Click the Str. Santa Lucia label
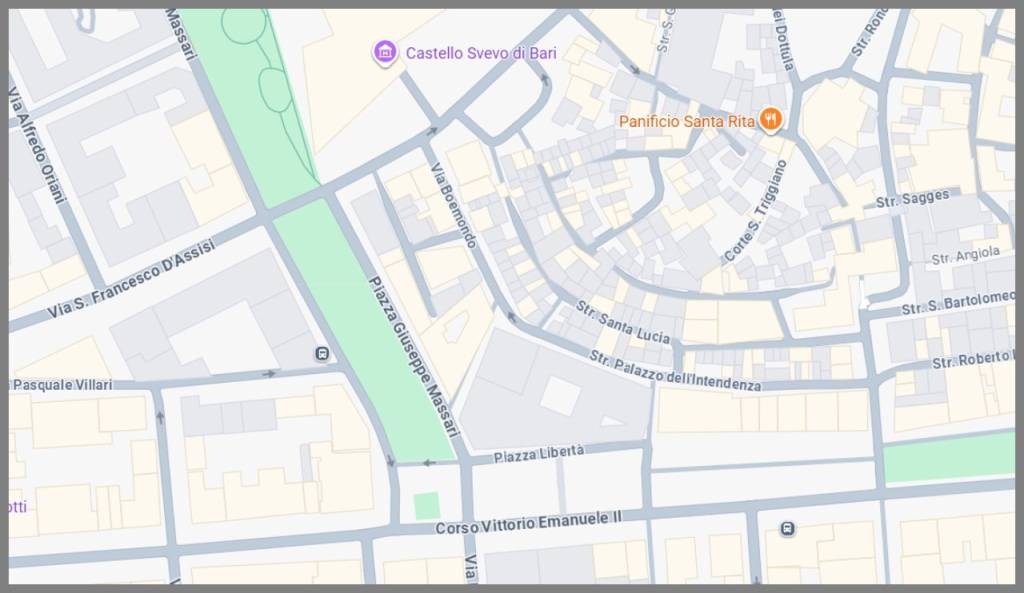Image resolution: width=1024 pixels, height=593 pixels. (622, 322)
